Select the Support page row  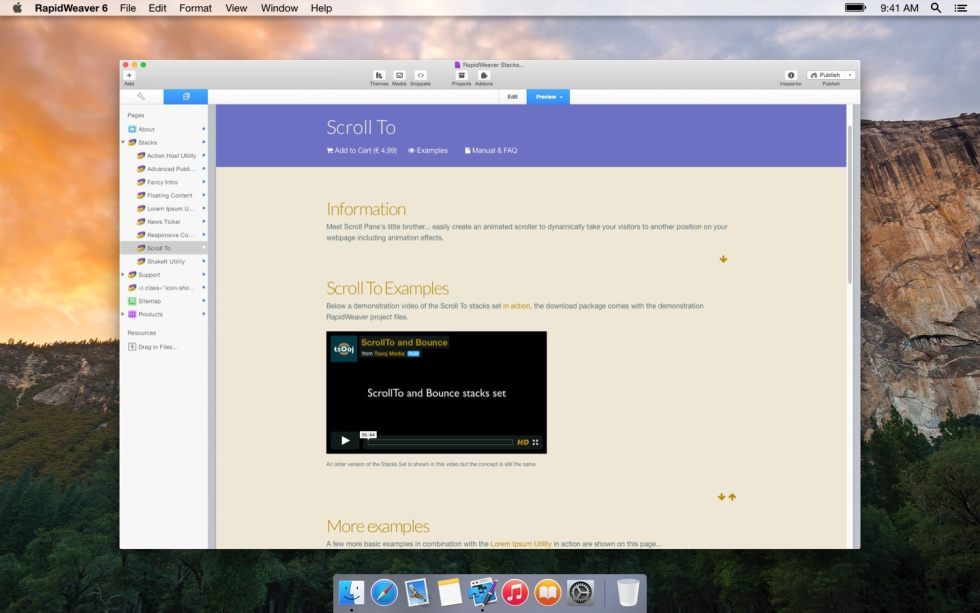coord(164,274)
